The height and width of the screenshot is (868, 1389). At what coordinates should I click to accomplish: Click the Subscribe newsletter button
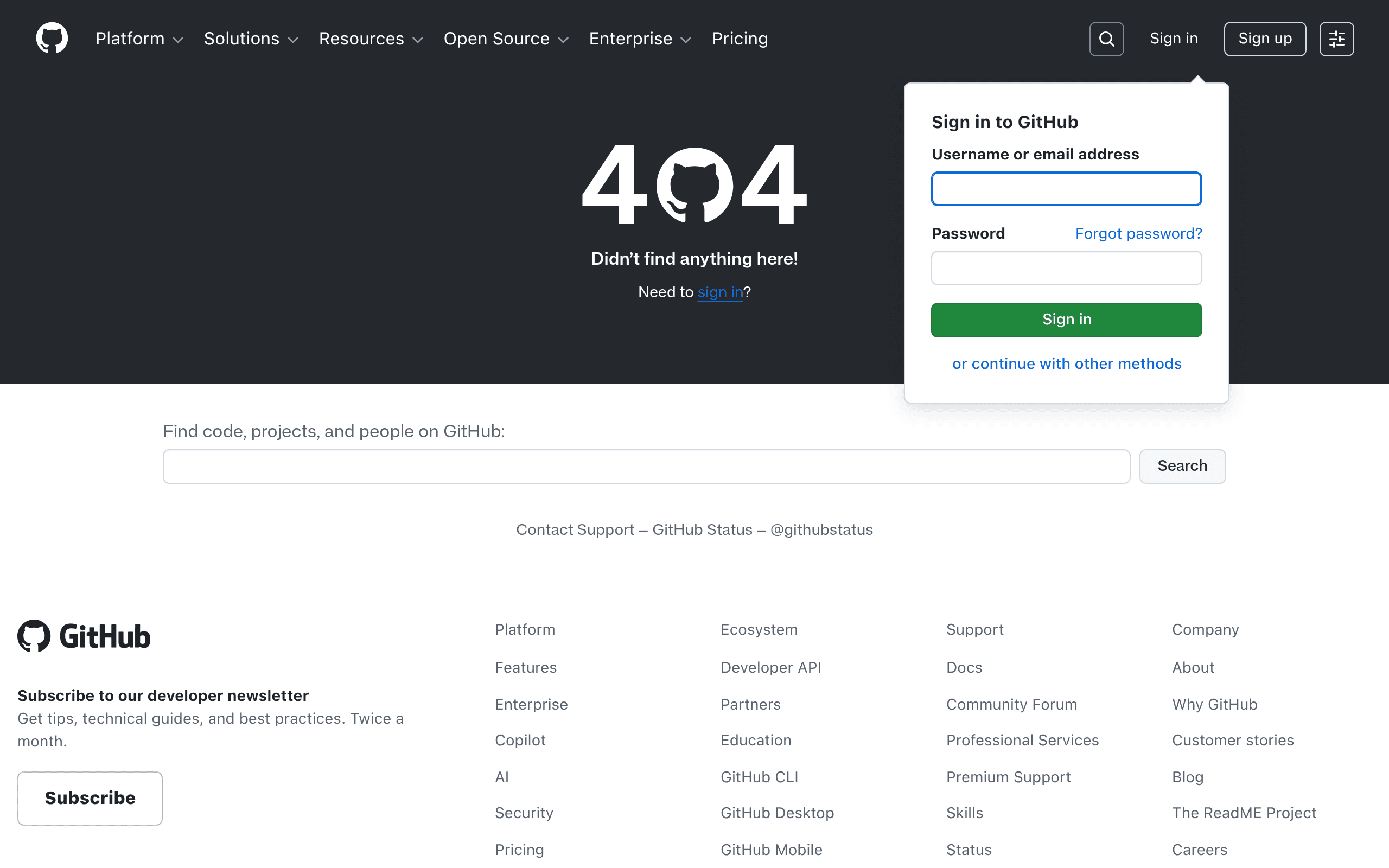(x=90, y=799)
